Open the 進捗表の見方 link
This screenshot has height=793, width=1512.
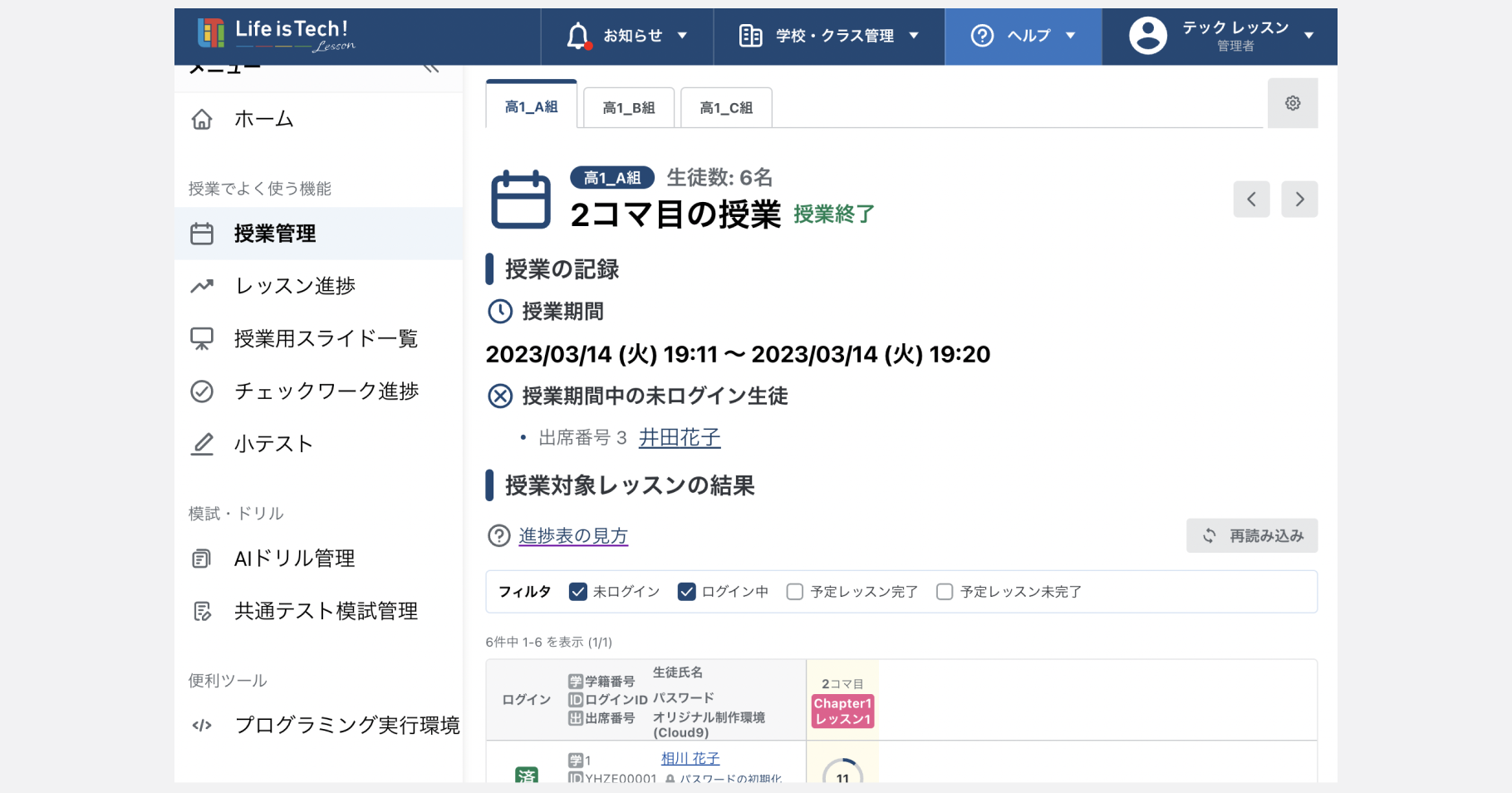click(x=573, y=536)
